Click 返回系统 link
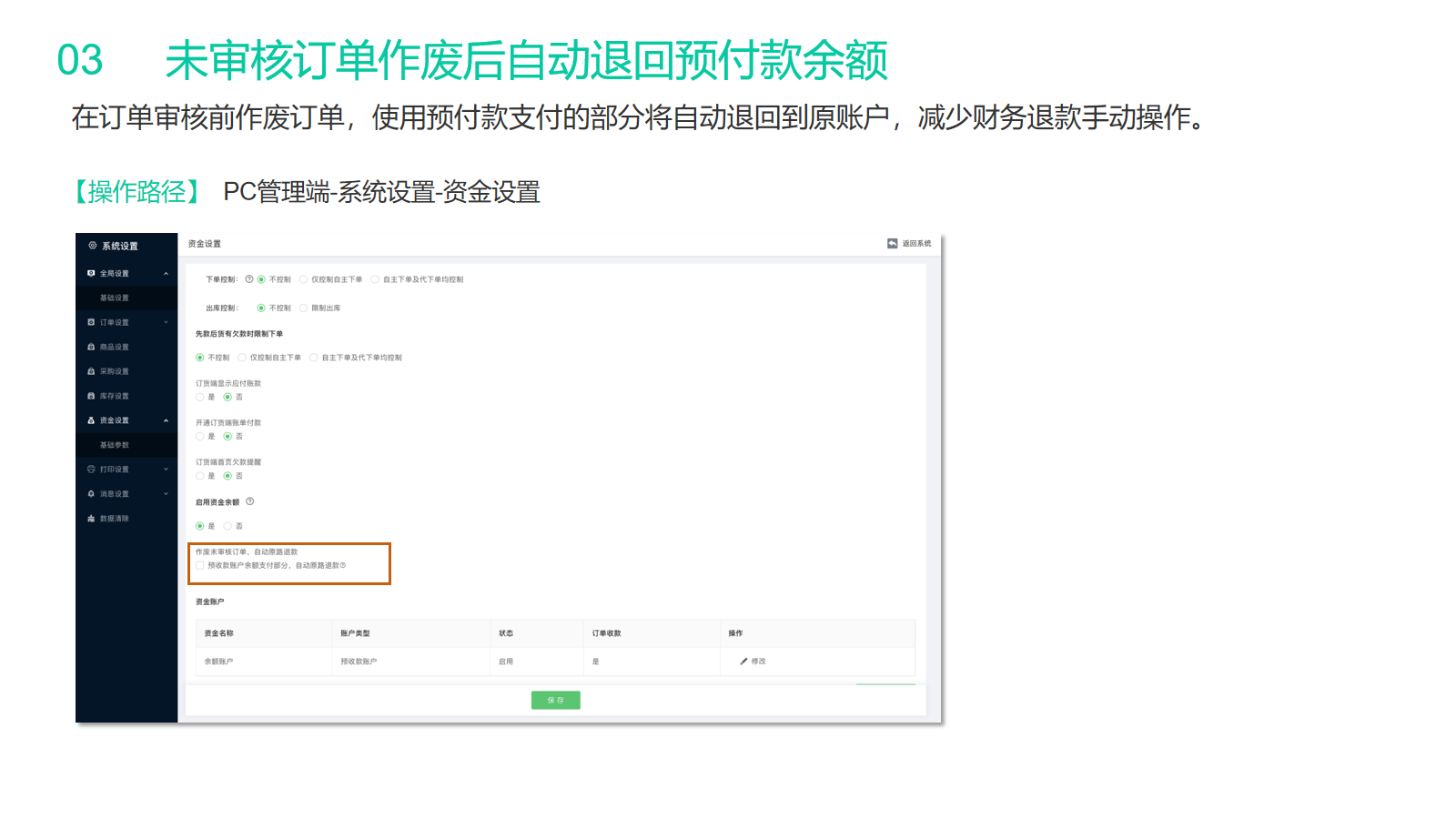The width and height of the screenshot is (1456, 819). [916, 244]
